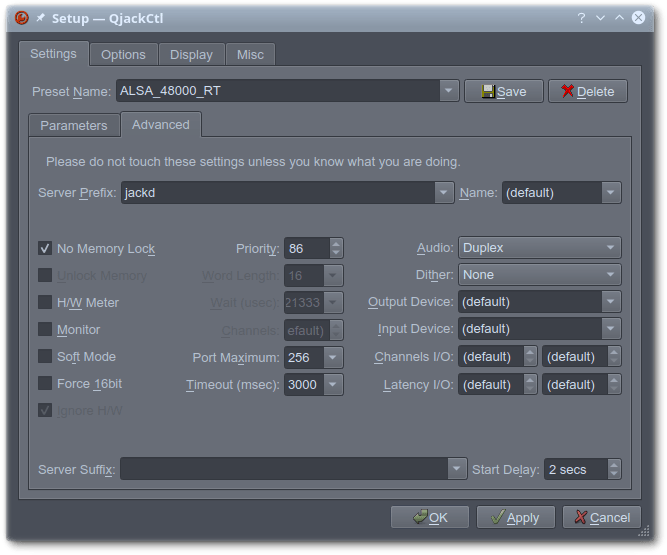Open the Display tab
Viewport: 667px width, 555px height.
click(x=191, y=54)
